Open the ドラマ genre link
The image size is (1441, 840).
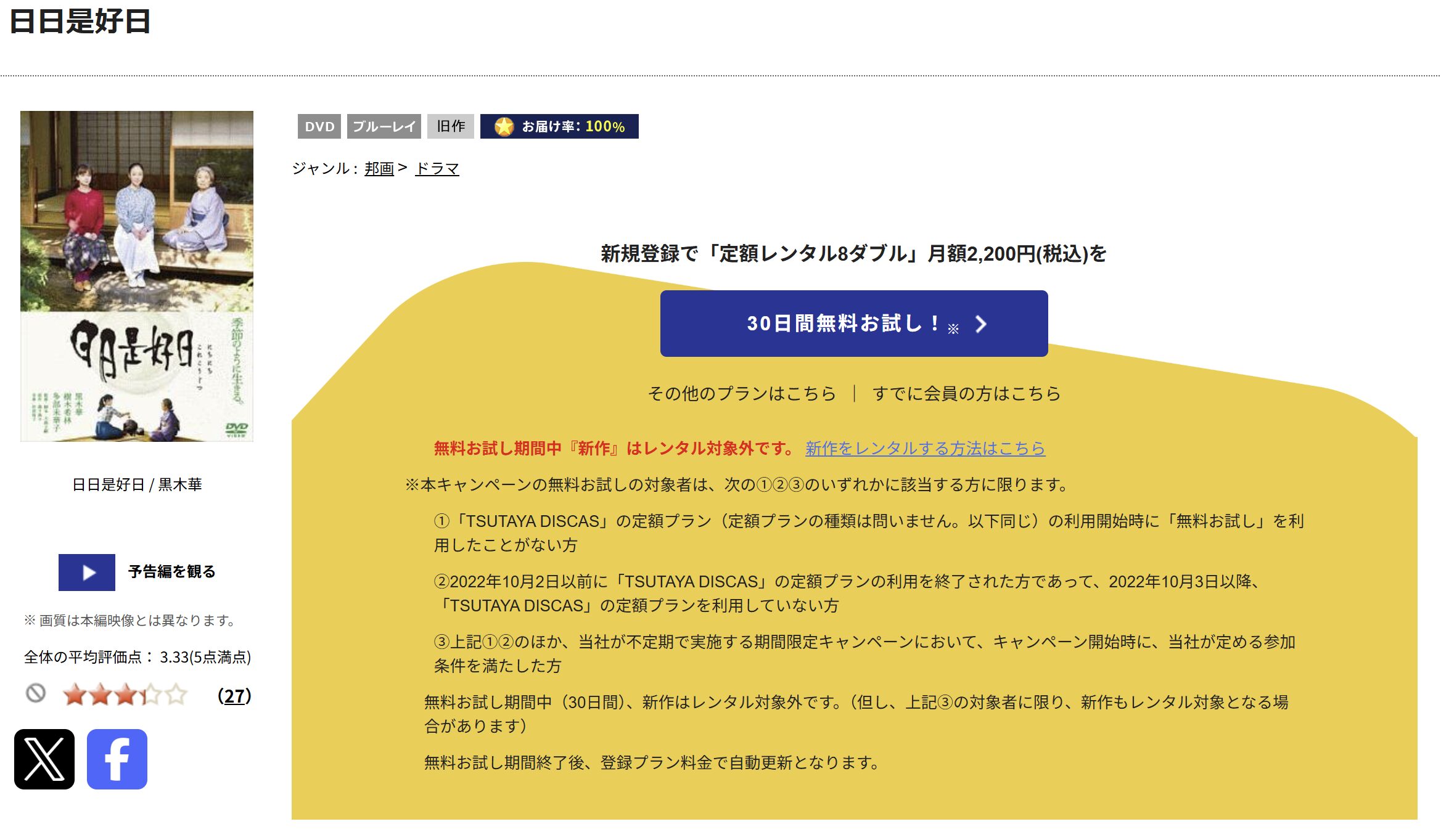(x=437, y=168)
